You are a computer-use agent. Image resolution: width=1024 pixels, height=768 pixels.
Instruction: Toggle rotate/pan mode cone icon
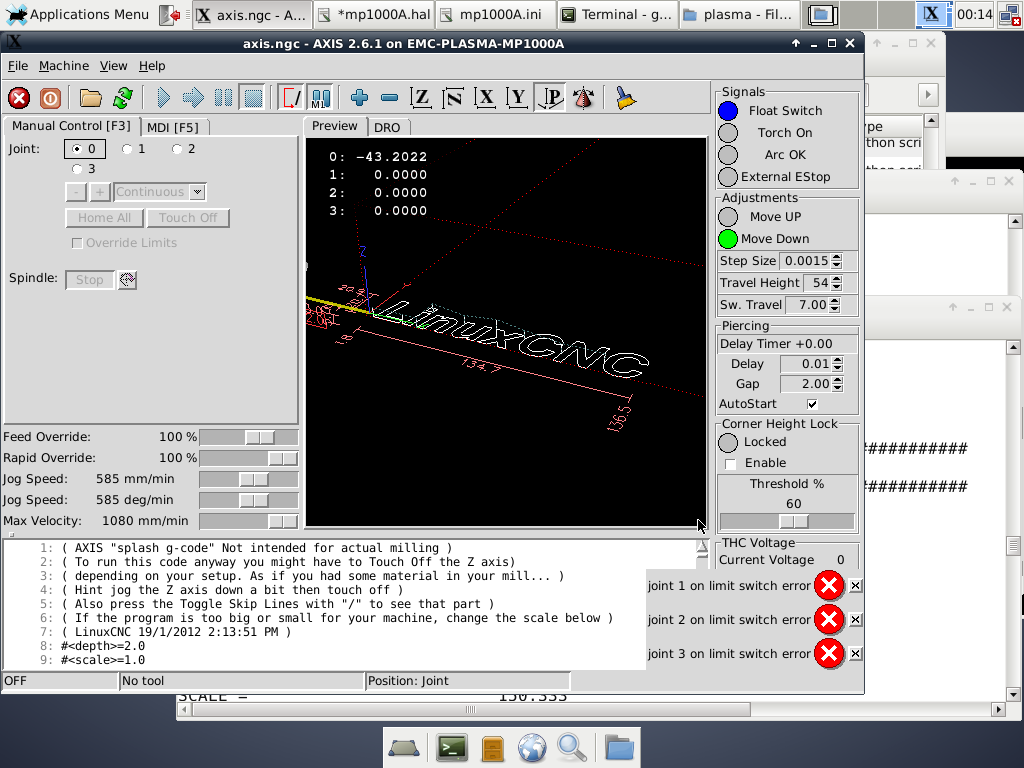click(583, 99)
